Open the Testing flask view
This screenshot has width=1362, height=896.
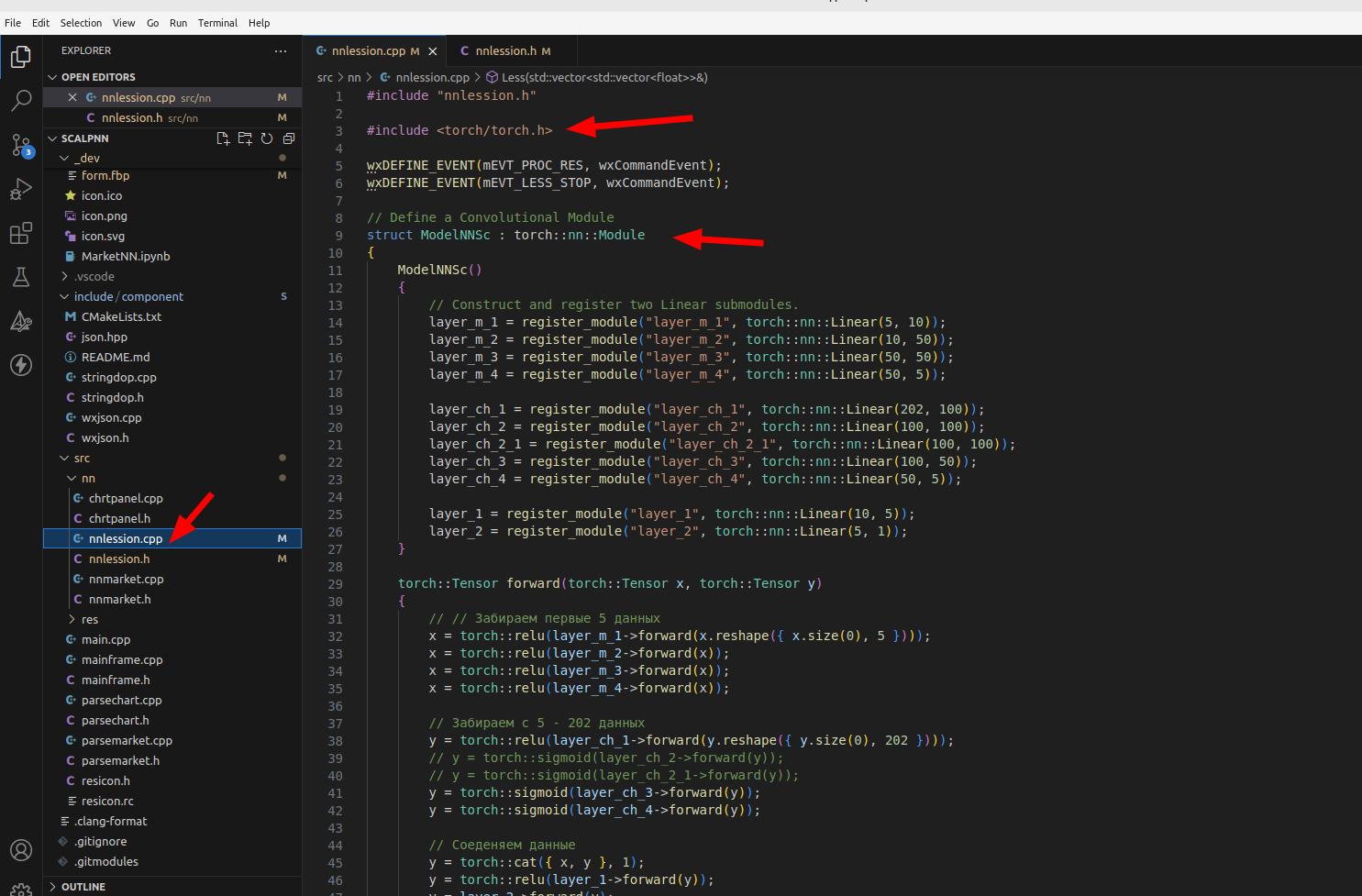20,277
